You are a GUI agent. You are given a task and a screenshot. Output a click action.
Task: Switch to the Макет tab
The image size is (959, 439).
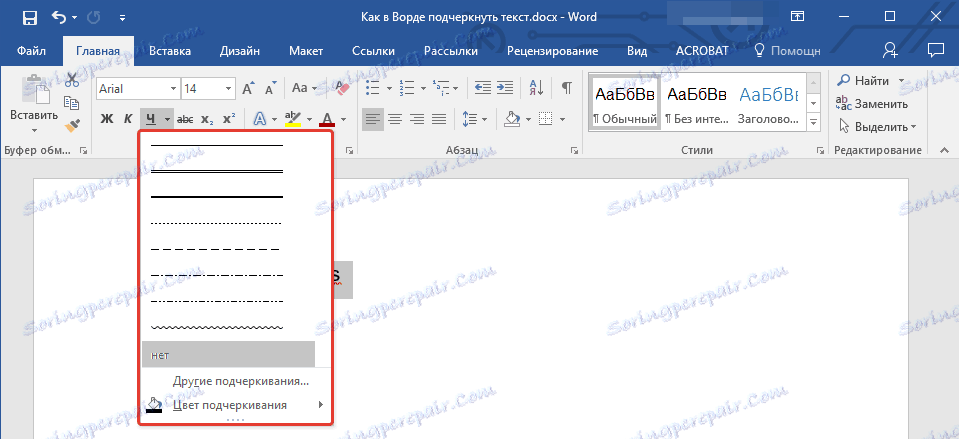coord(306,51)
